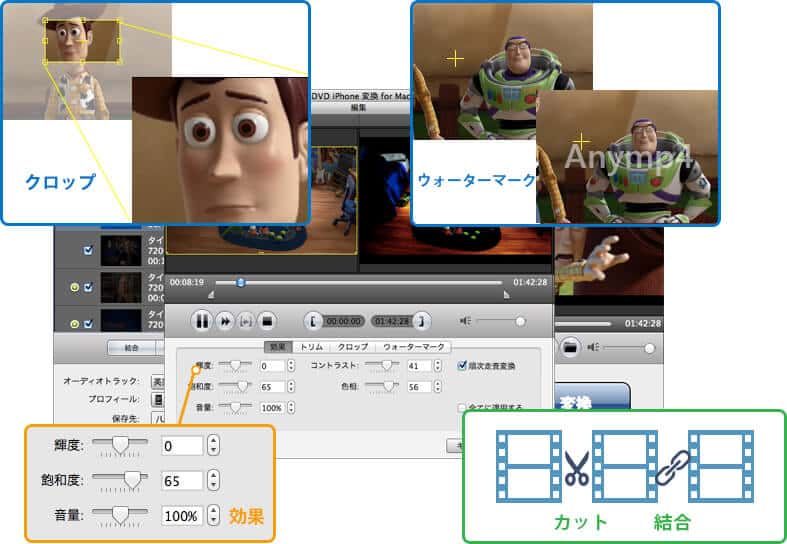Click the blue playhead knob on the seek bar

click(241, 283)
